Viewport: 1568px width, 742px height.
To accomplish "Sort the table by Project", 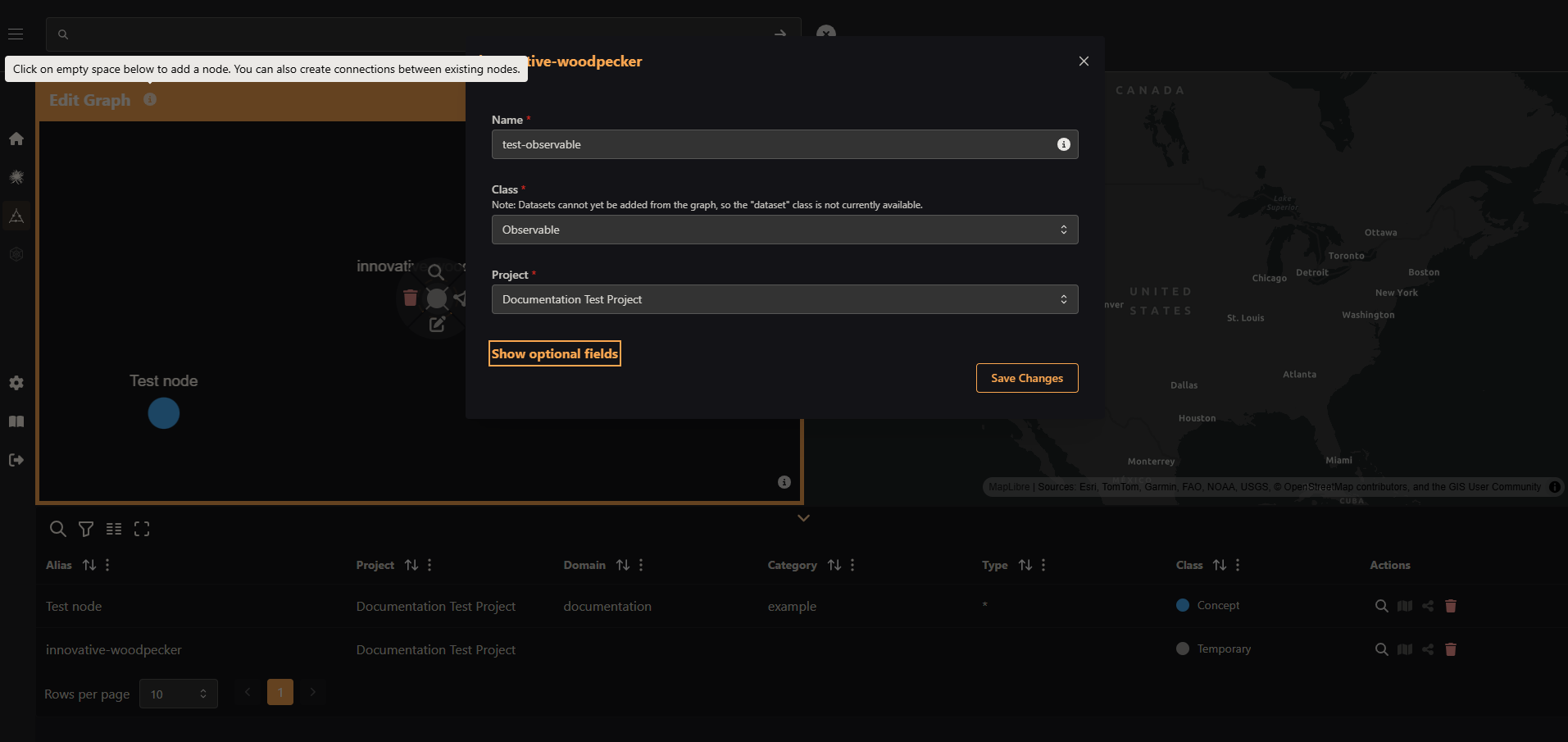I will coord(411,565).
